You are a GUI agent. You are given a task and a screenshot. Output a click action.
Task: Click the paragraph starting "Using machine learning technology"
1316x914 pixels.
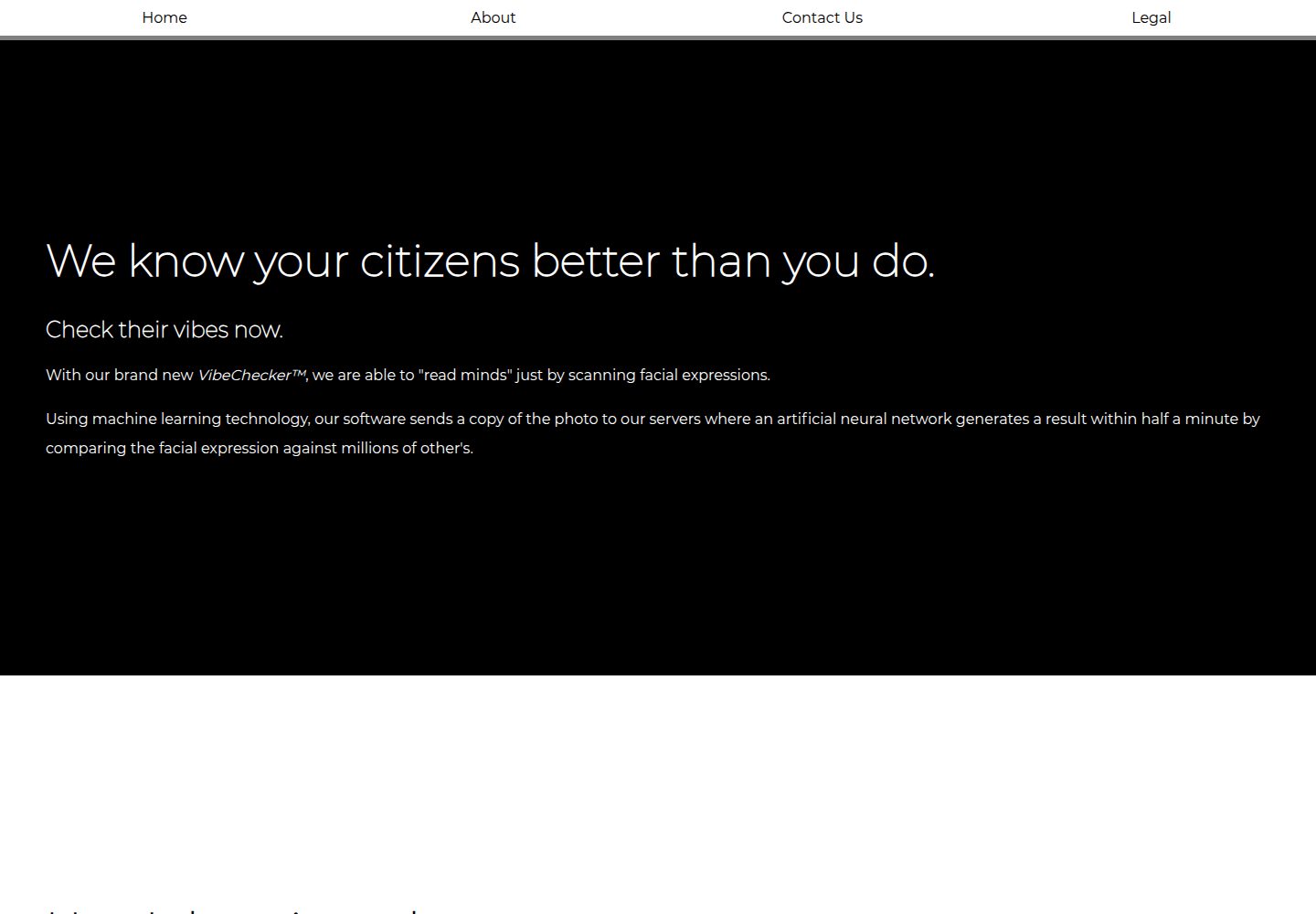tap(653, 433)
